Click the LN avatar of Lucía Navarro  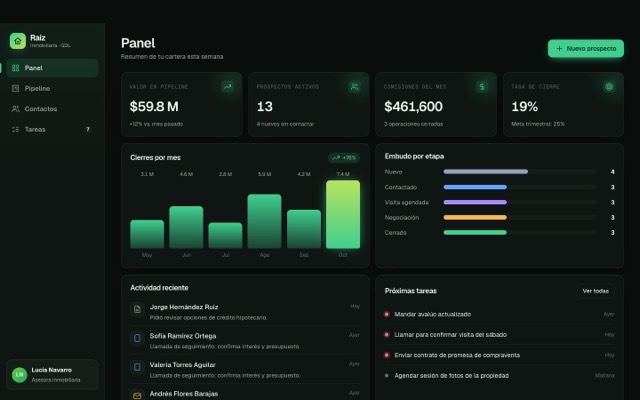pyautogui.click(x=19, y=375)
